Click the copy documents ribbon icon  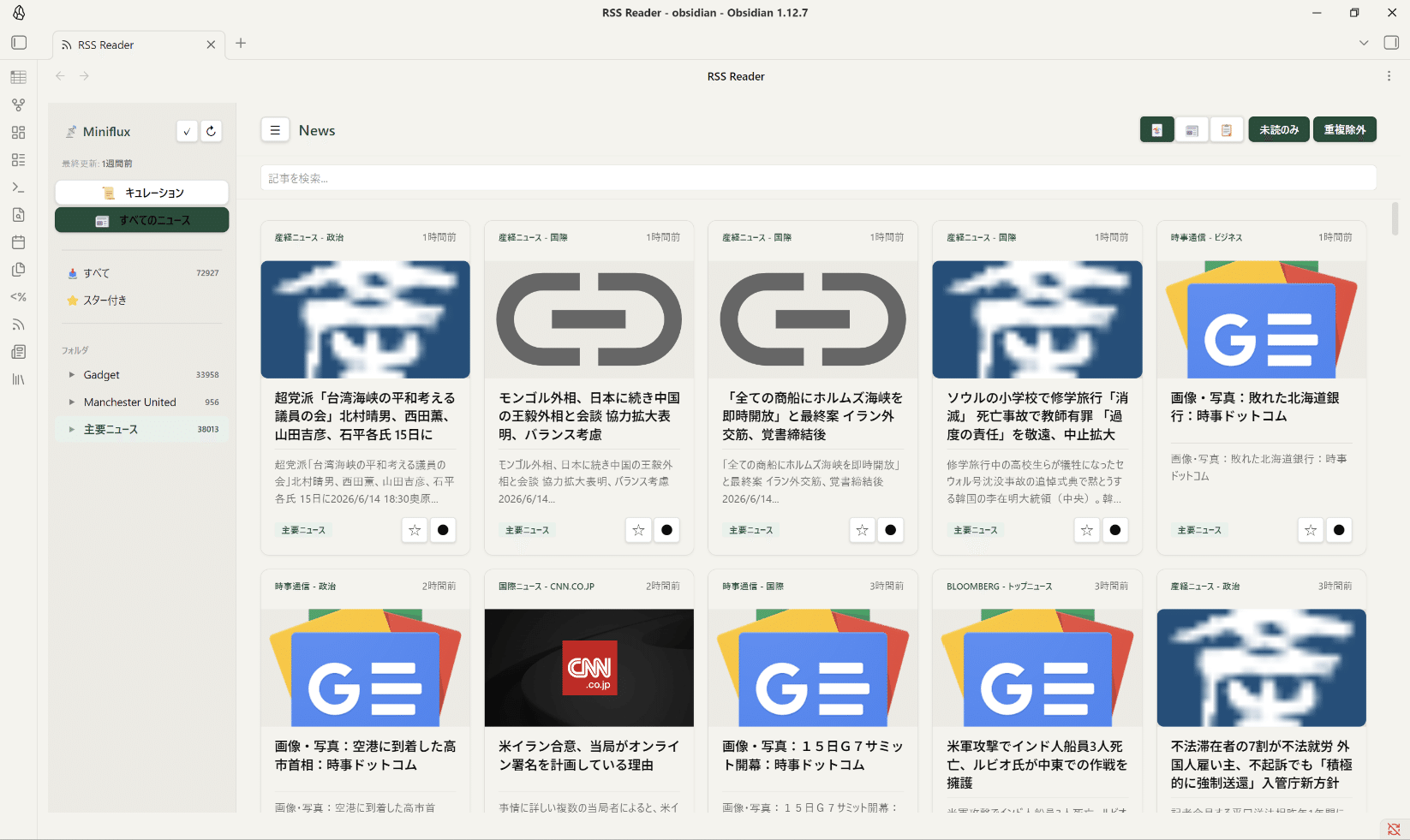[18, 269]
